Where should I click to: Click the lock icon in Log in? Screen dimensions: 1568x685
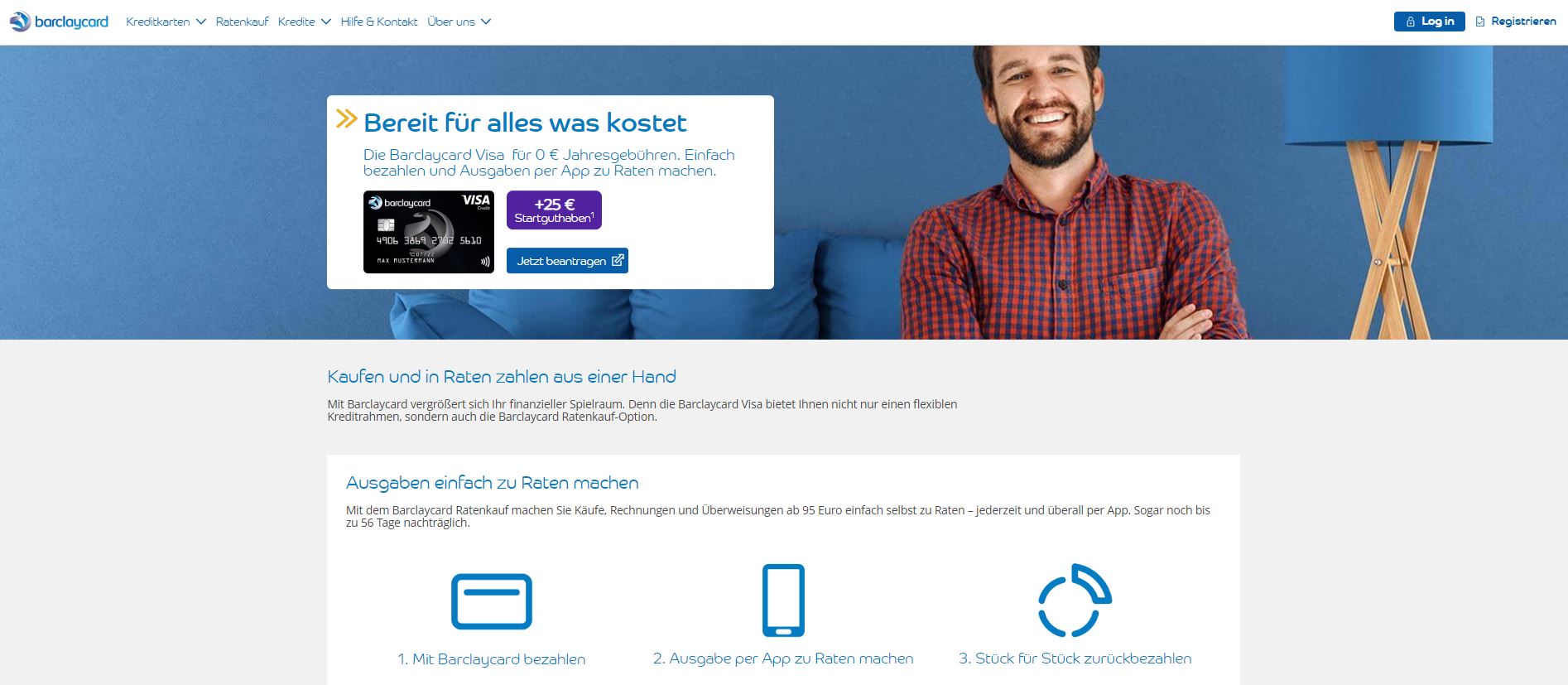click(x=1411, y=22)
